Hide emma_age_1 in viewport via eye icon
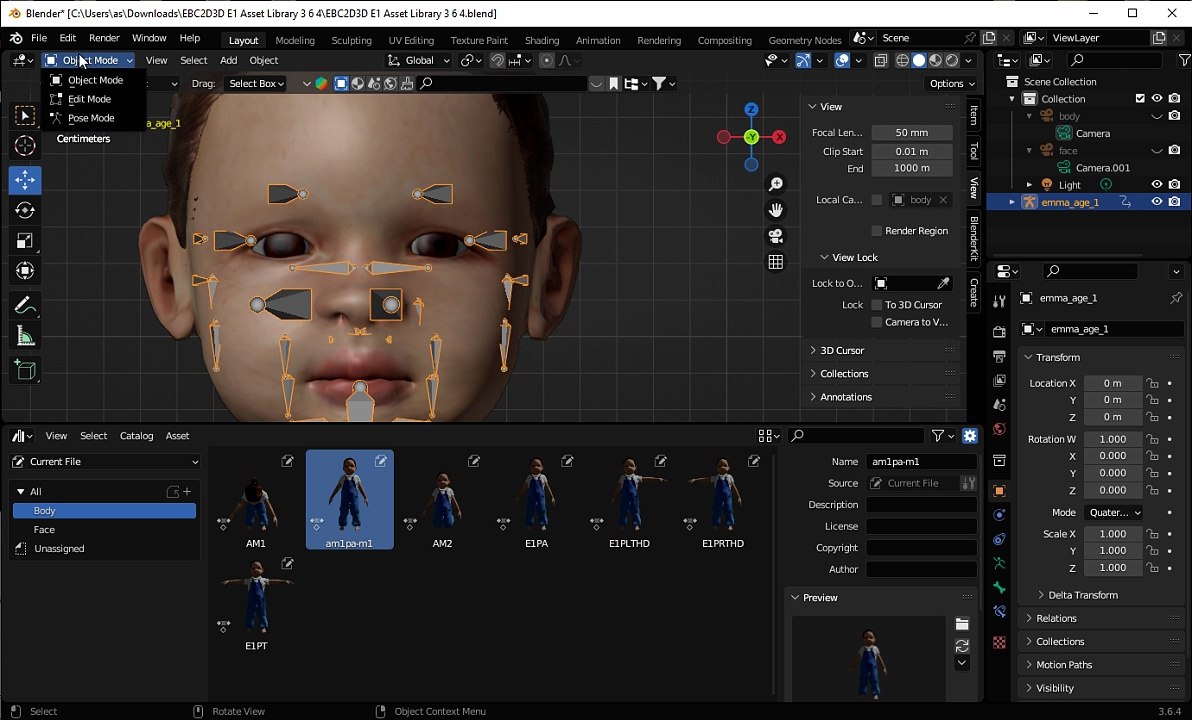Viewport: 1192px width, 720px height. (x=1156, y=201)
